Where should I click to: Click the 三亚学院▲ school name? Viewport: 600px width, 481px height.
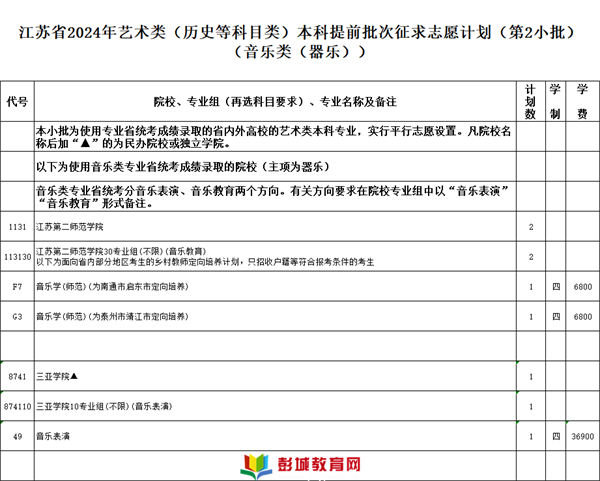[57, 377]
